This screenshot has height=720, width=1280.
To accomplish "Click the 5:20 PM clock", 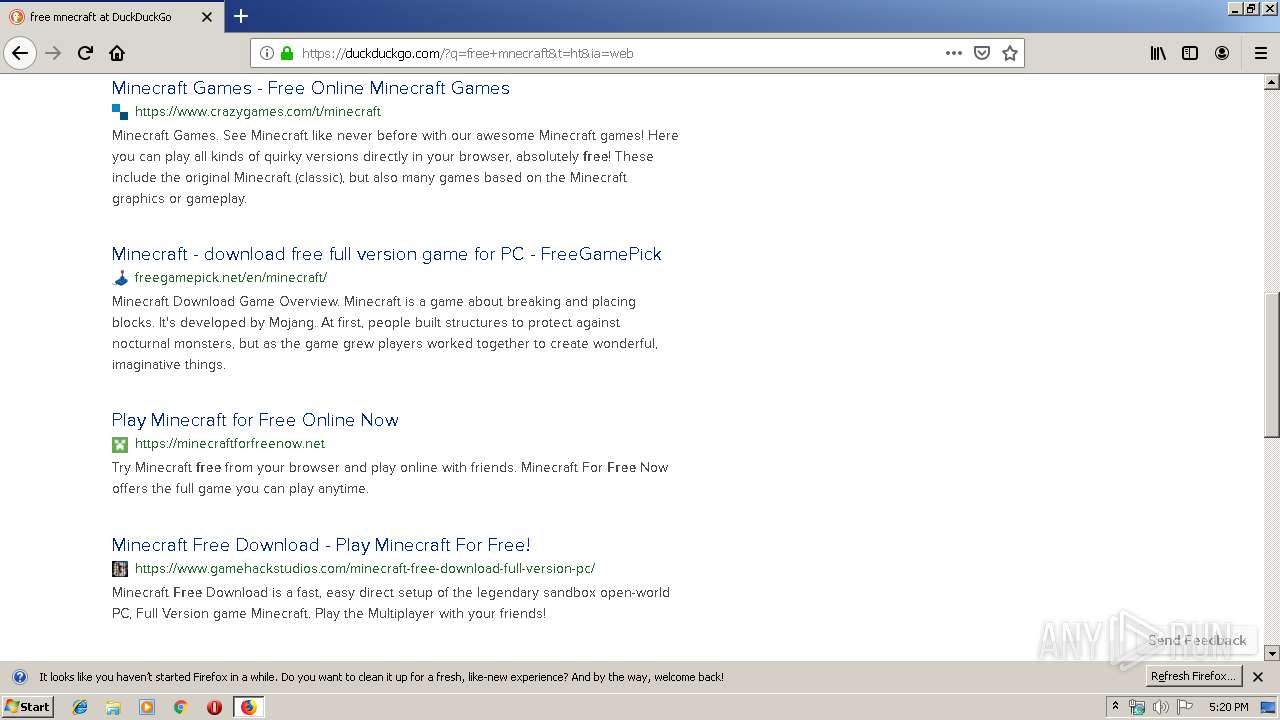I will click(1228, 707).
